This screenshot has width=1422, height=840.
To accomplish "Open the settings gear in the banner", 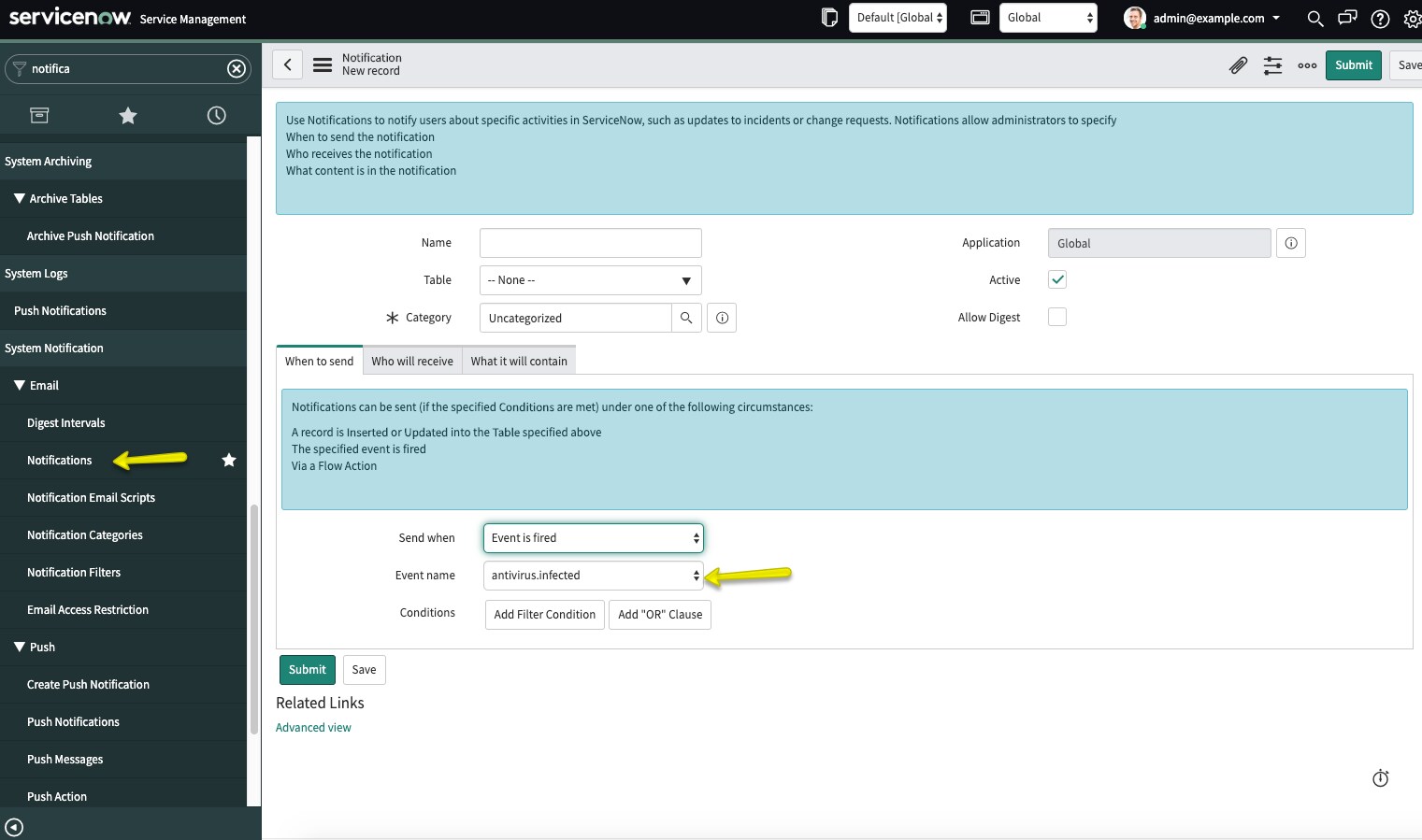I will [x=1413, y=19].
